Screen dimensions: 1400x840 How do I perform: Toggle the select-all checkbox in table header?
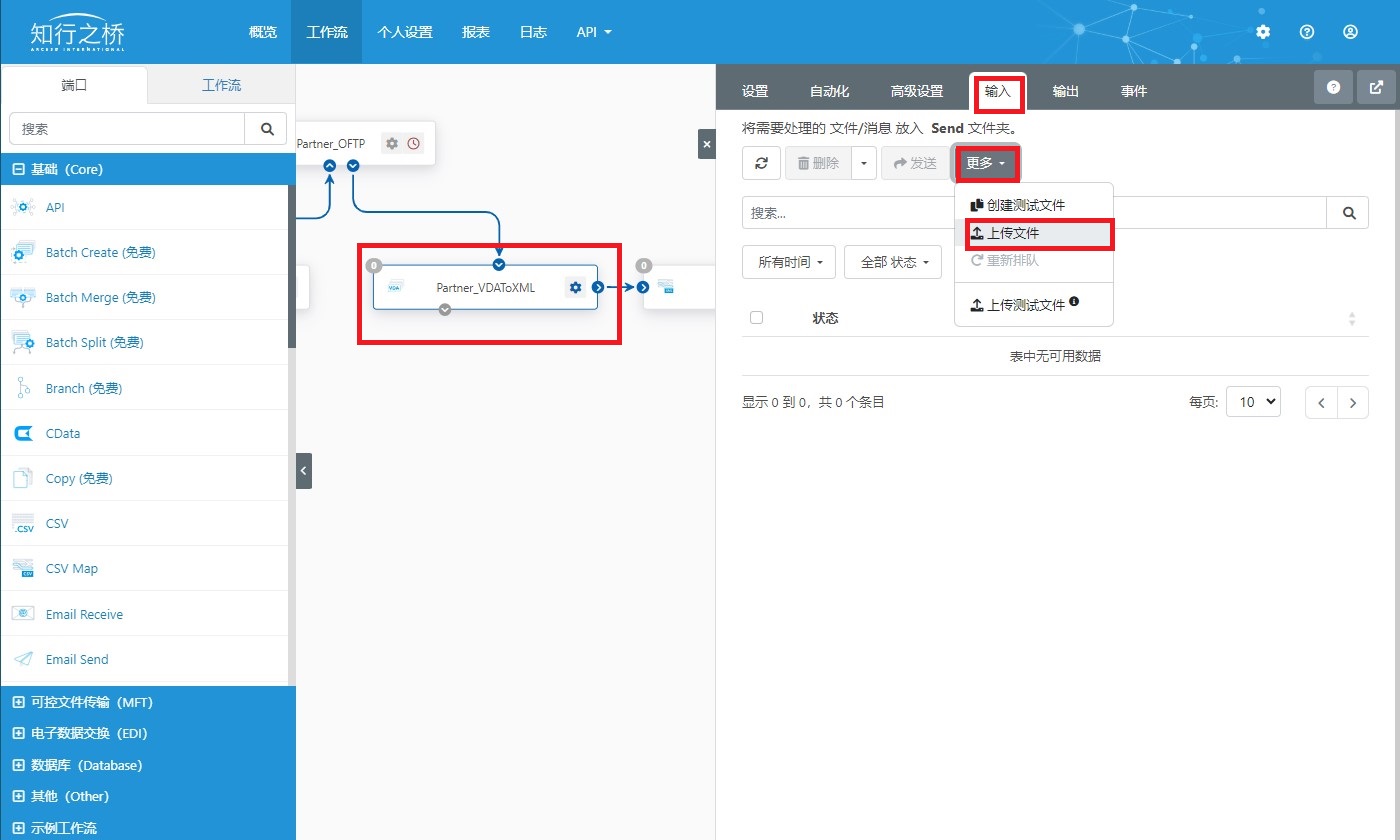point(756,318)
